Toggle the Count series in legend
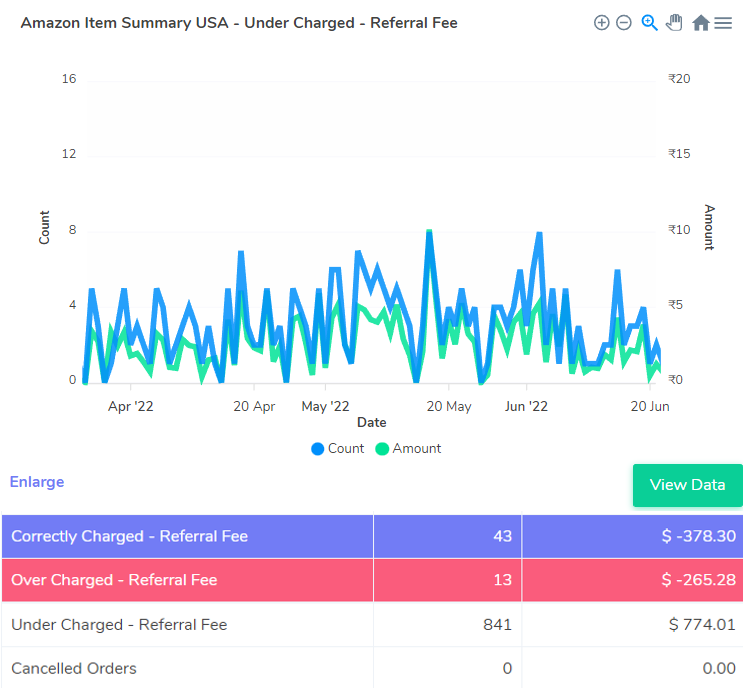The image size is (743, 688). point(337,448)
